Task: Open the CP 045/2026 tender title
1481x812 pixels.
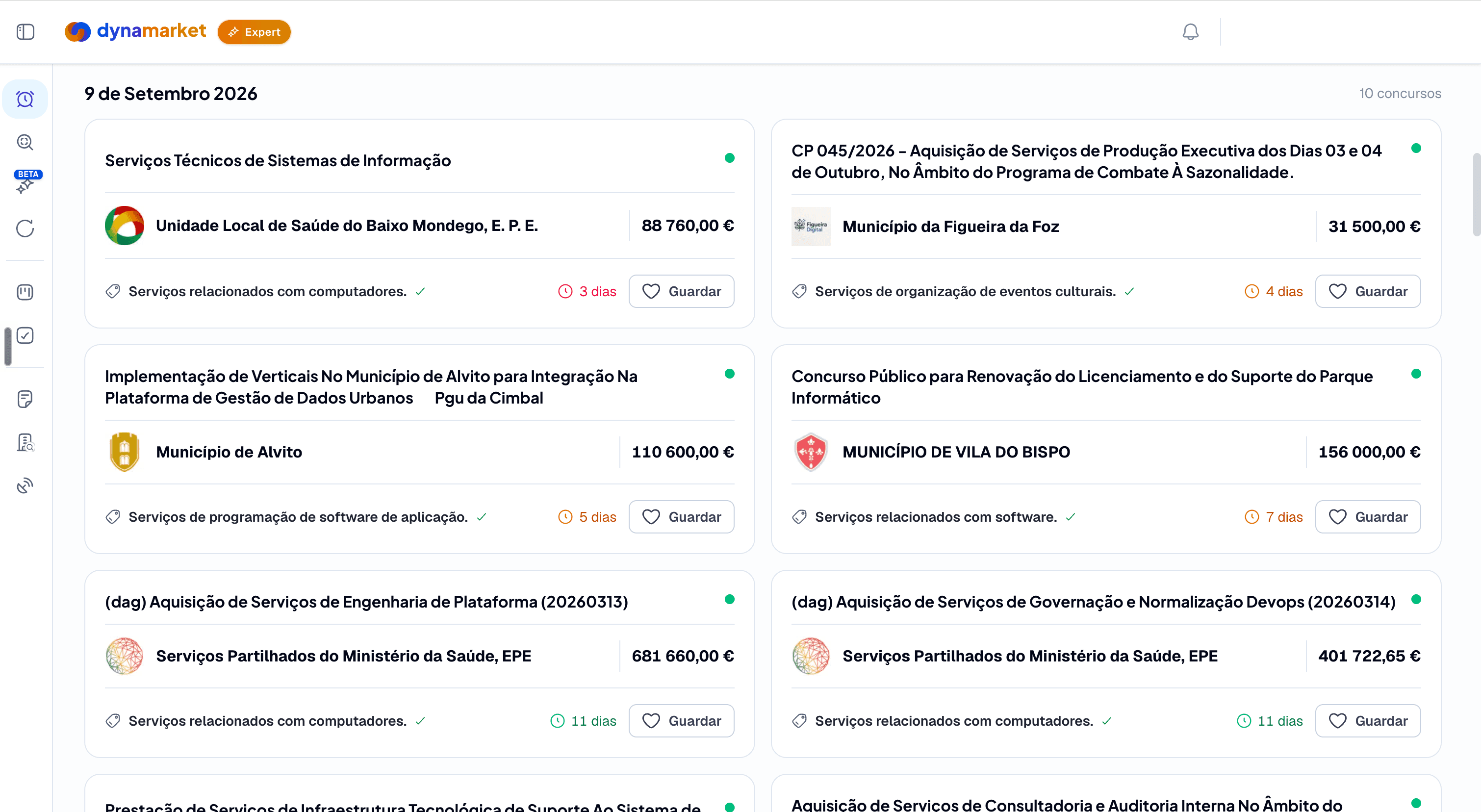Action: pyautogui.click(x=1087, y=161)
